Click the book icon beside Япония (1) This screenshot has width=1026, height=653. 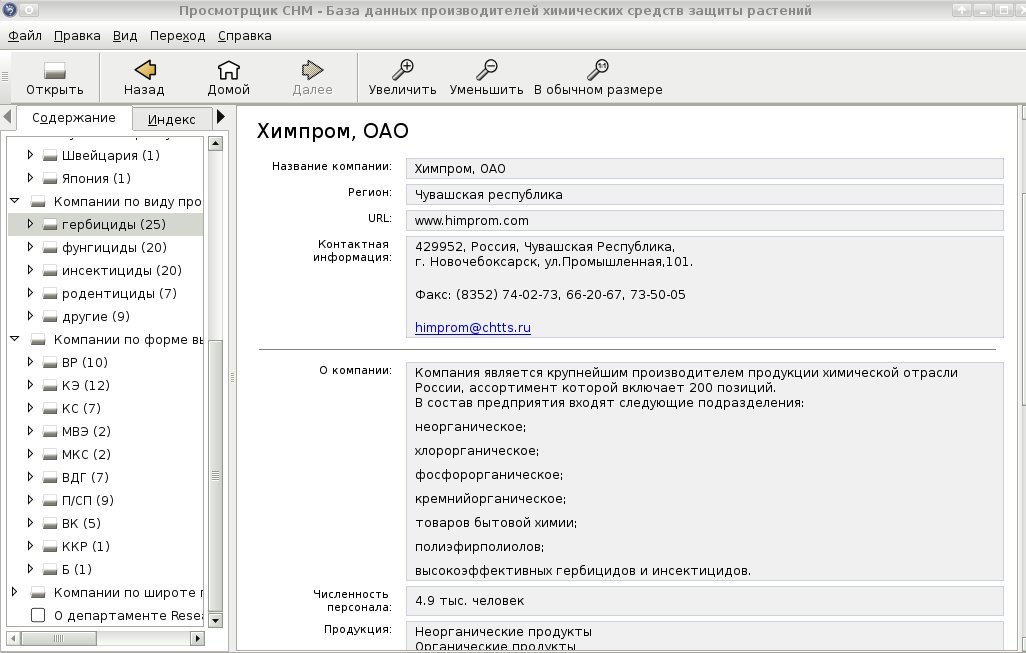click(x=50, y=179)
